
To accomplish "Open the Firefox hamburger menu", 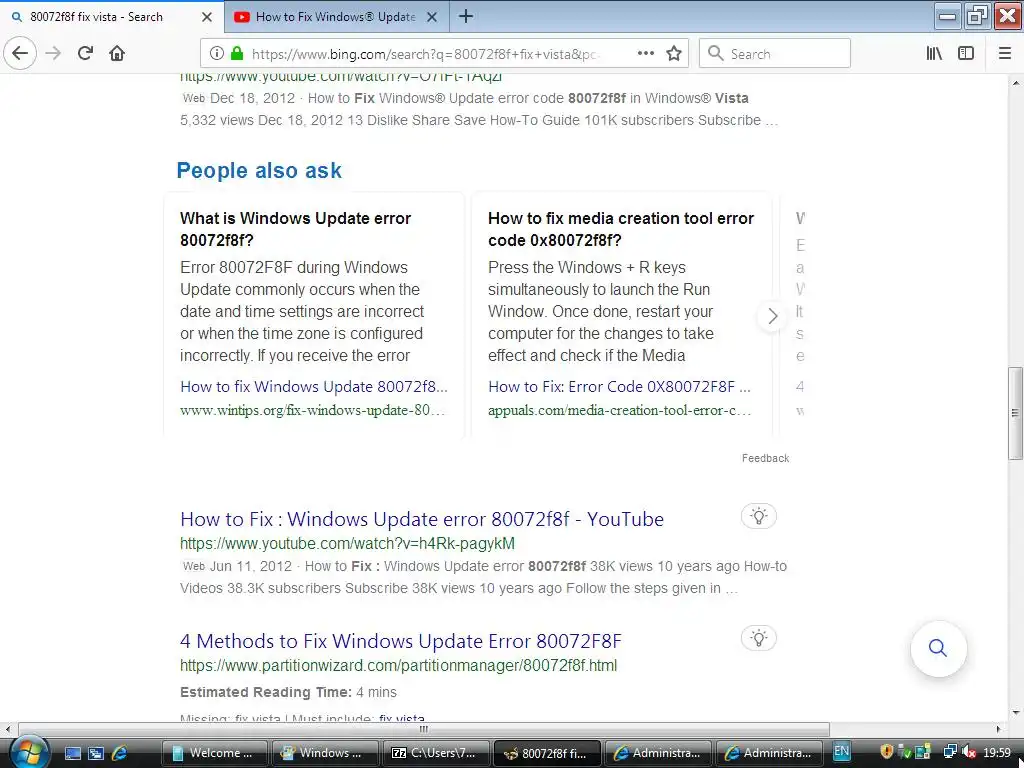I will pos(1004,54).
